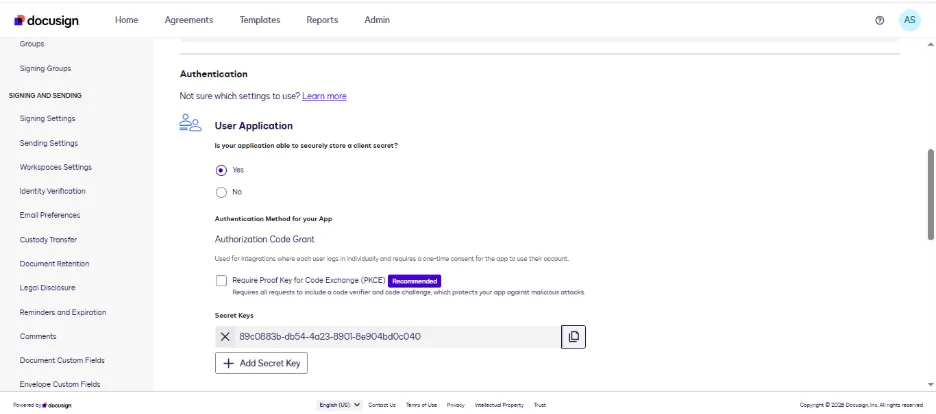Click the Recommended badge
The image size is (936, 414).
[x=414, y=280]
